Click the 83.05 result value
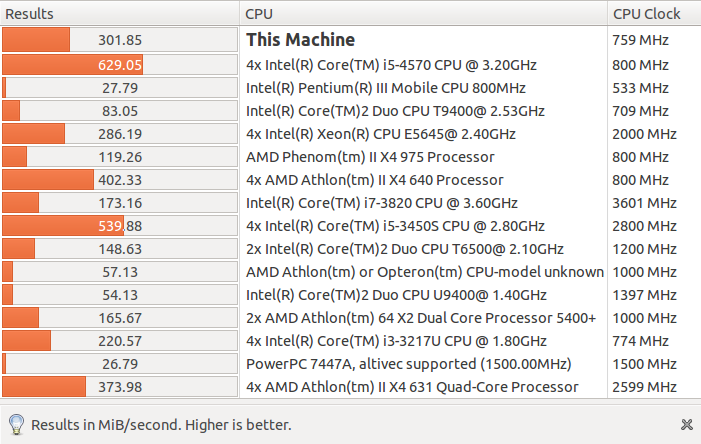This screenshot has height=444, width=701. click(120, 111)
